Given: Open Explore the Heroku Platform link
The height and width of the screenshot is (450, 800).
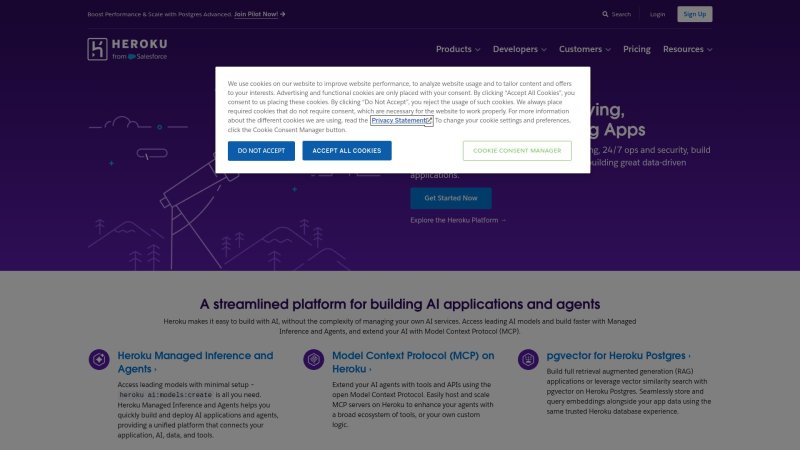Looking at the screenshot, I should click(x=458, y=220).
